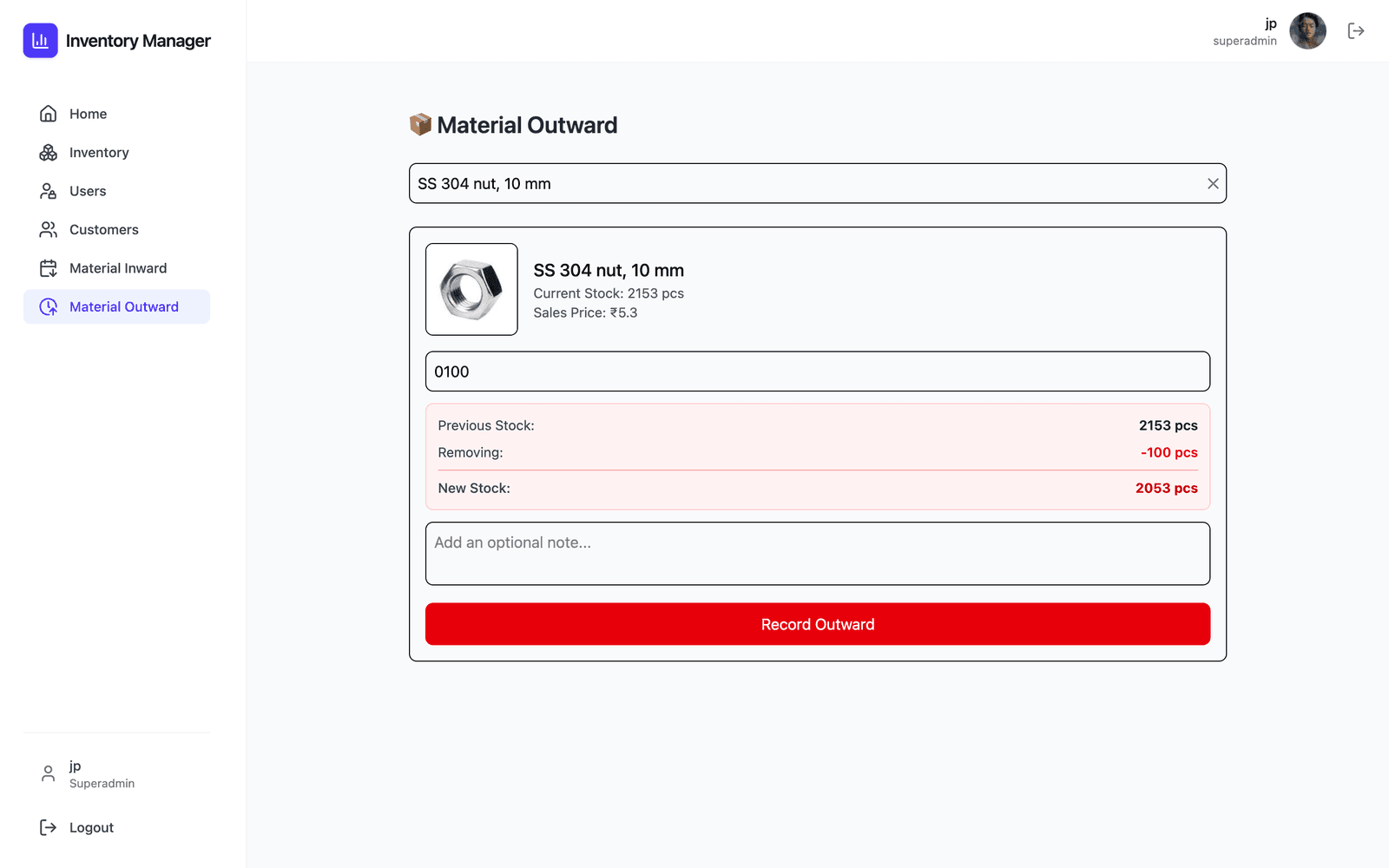The width and height of the screenshot is (1389, 868).
Task: Open the Users section
Action: 116,191
